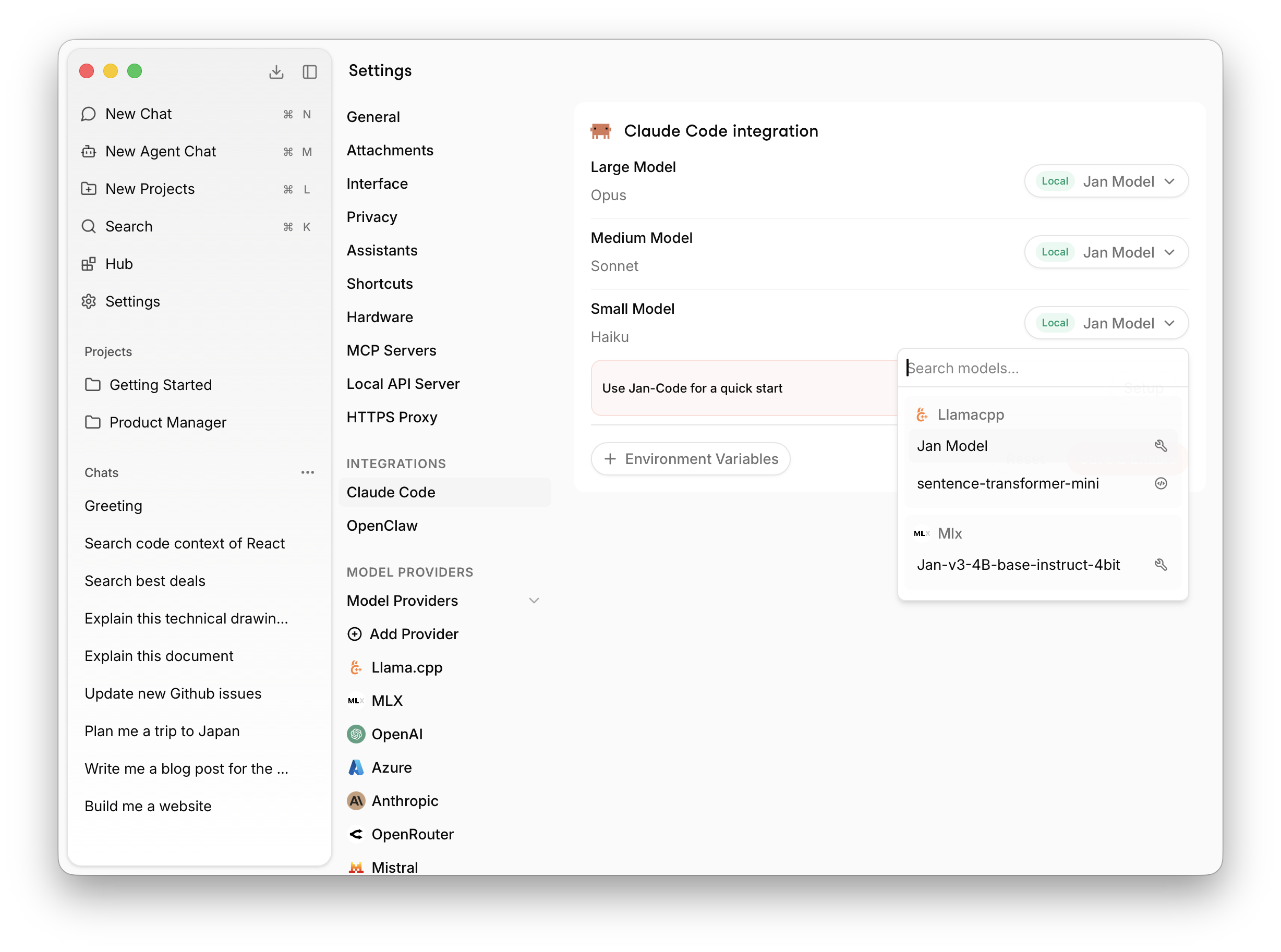Image resolution: width=1281 pixels, height=952 pixels.
Task: Click the Add Provider plus icon
Action: pos(355,634)
